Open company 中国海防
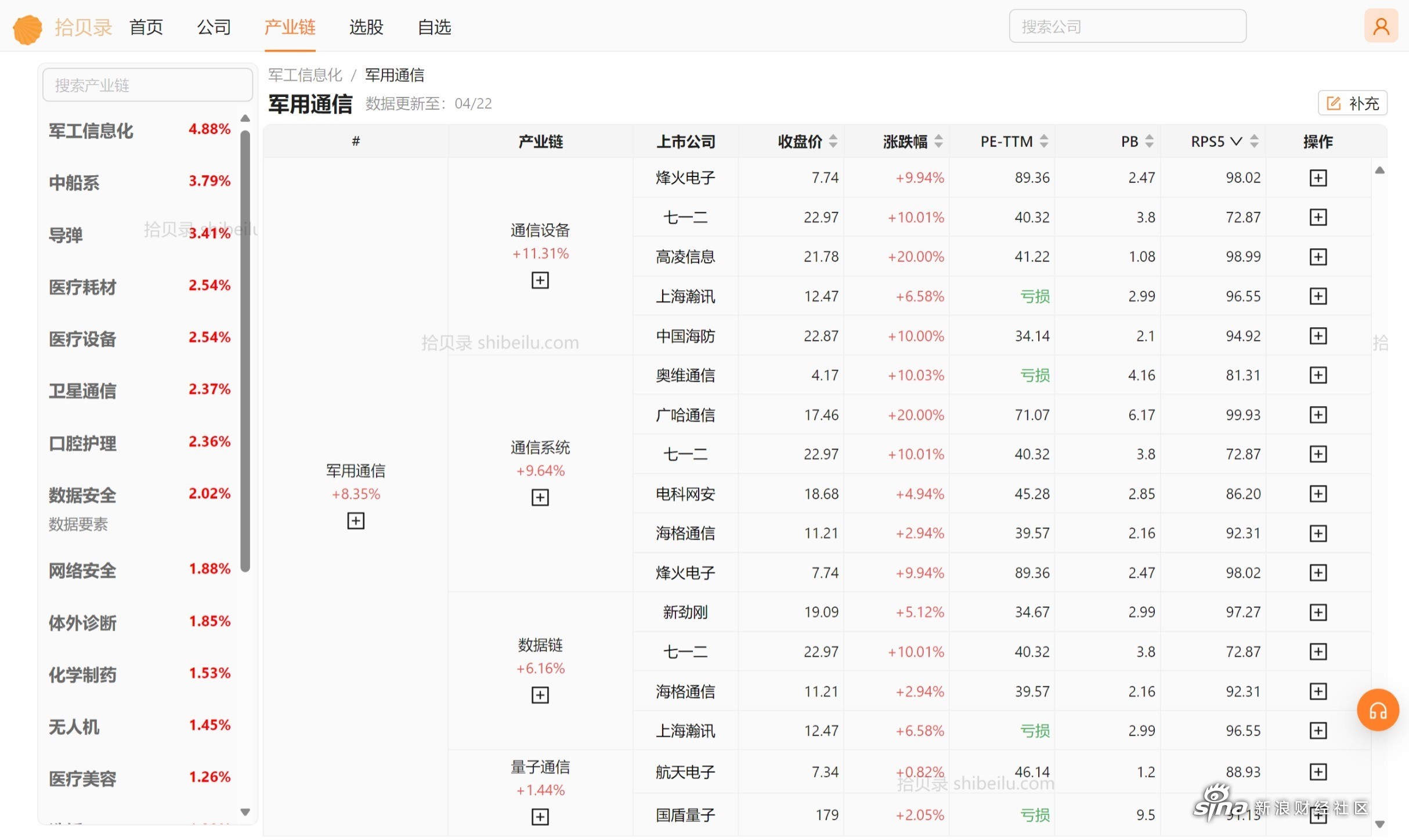This screenshot has height=840, width=1409. (685, 336)
